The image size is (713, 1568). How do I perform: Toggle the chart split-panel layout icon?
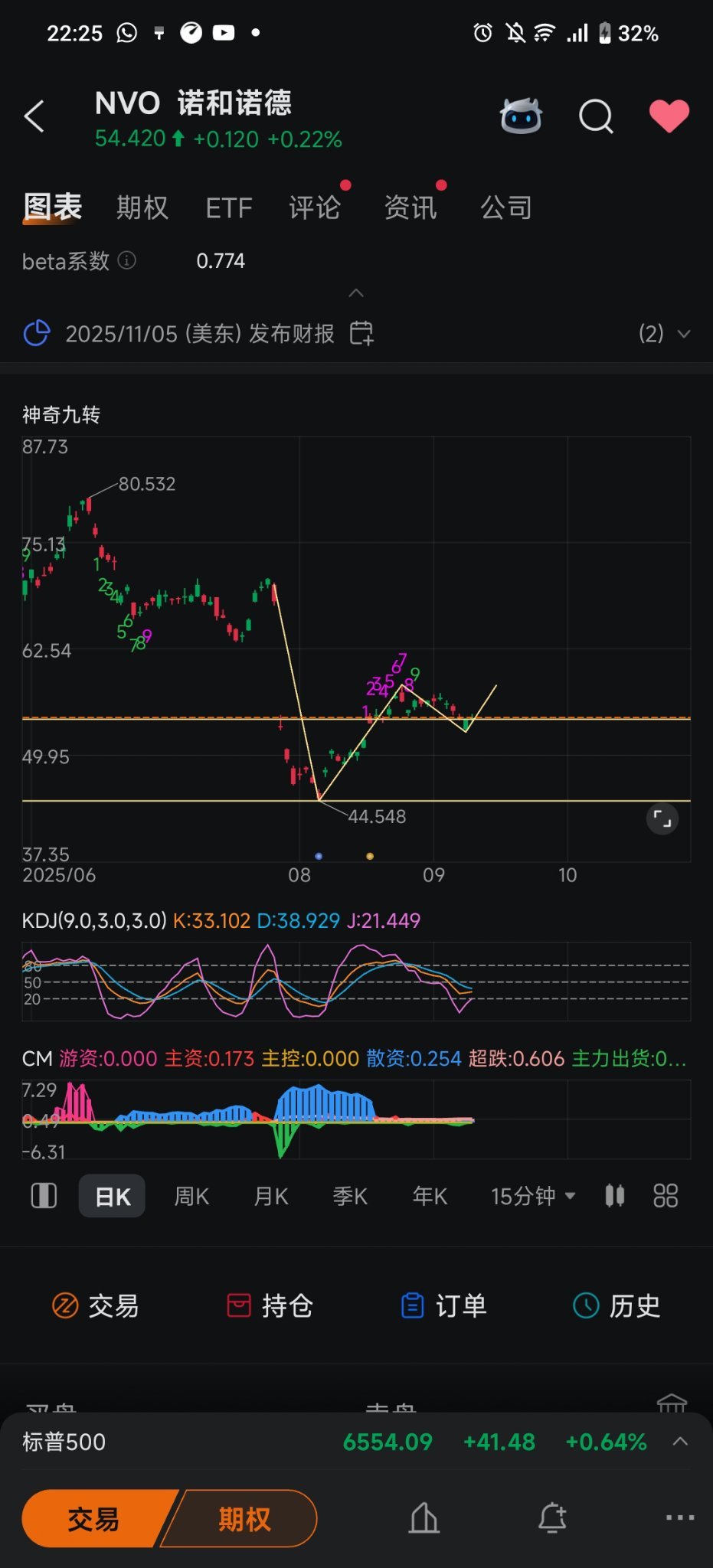click(44, 1196)
